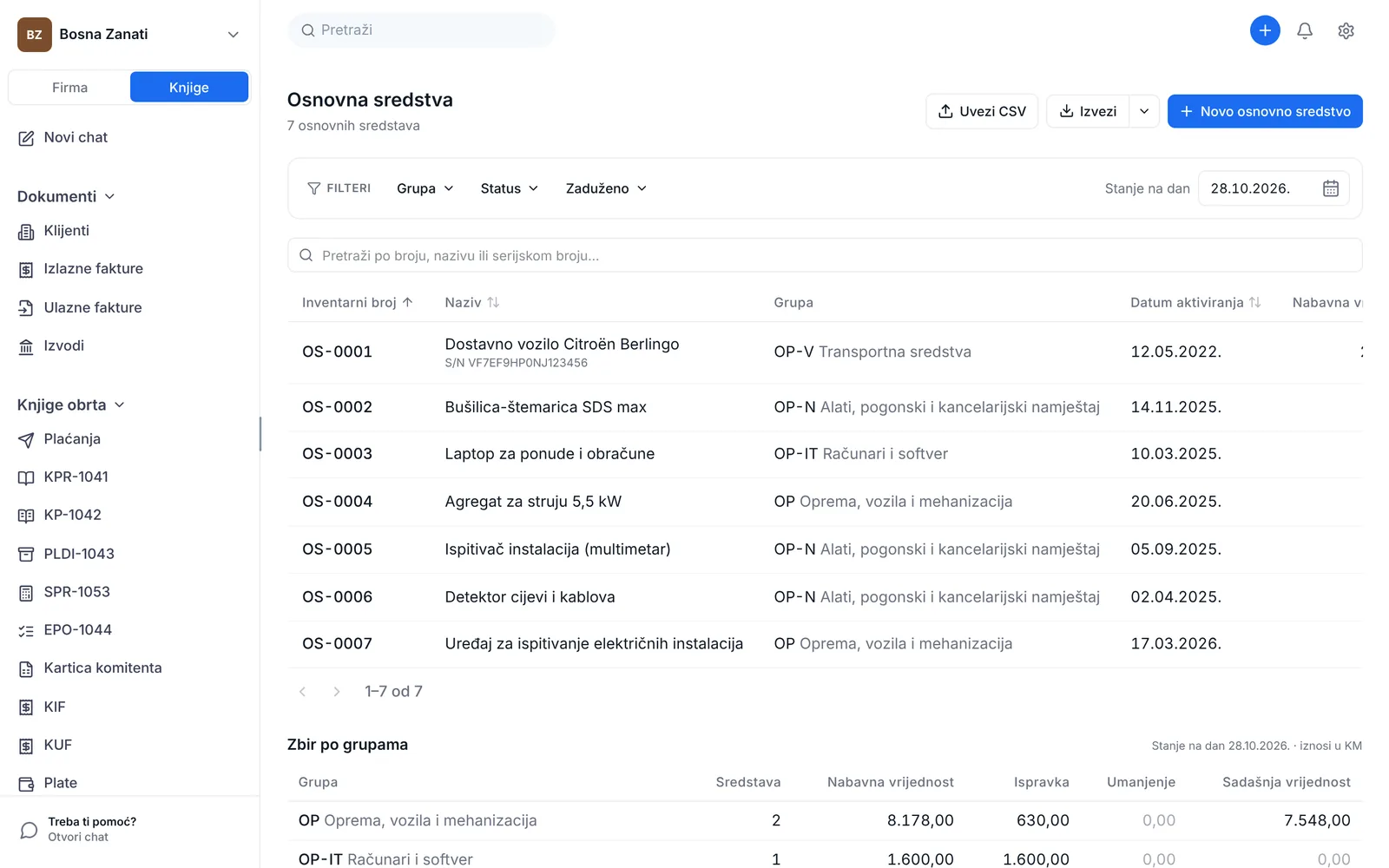Collapse the Dokumenti section
Screen dimensions: 1389x868
[66, 196]
